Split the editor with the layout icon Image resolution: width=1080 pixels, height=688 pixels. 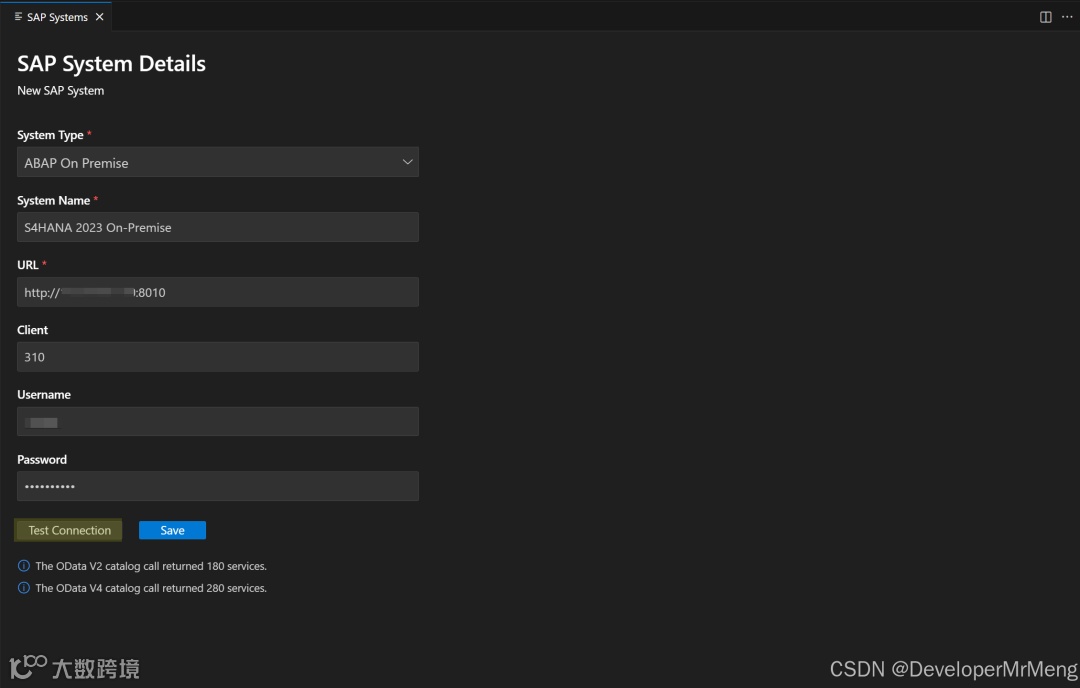[x=1045, y=17]
